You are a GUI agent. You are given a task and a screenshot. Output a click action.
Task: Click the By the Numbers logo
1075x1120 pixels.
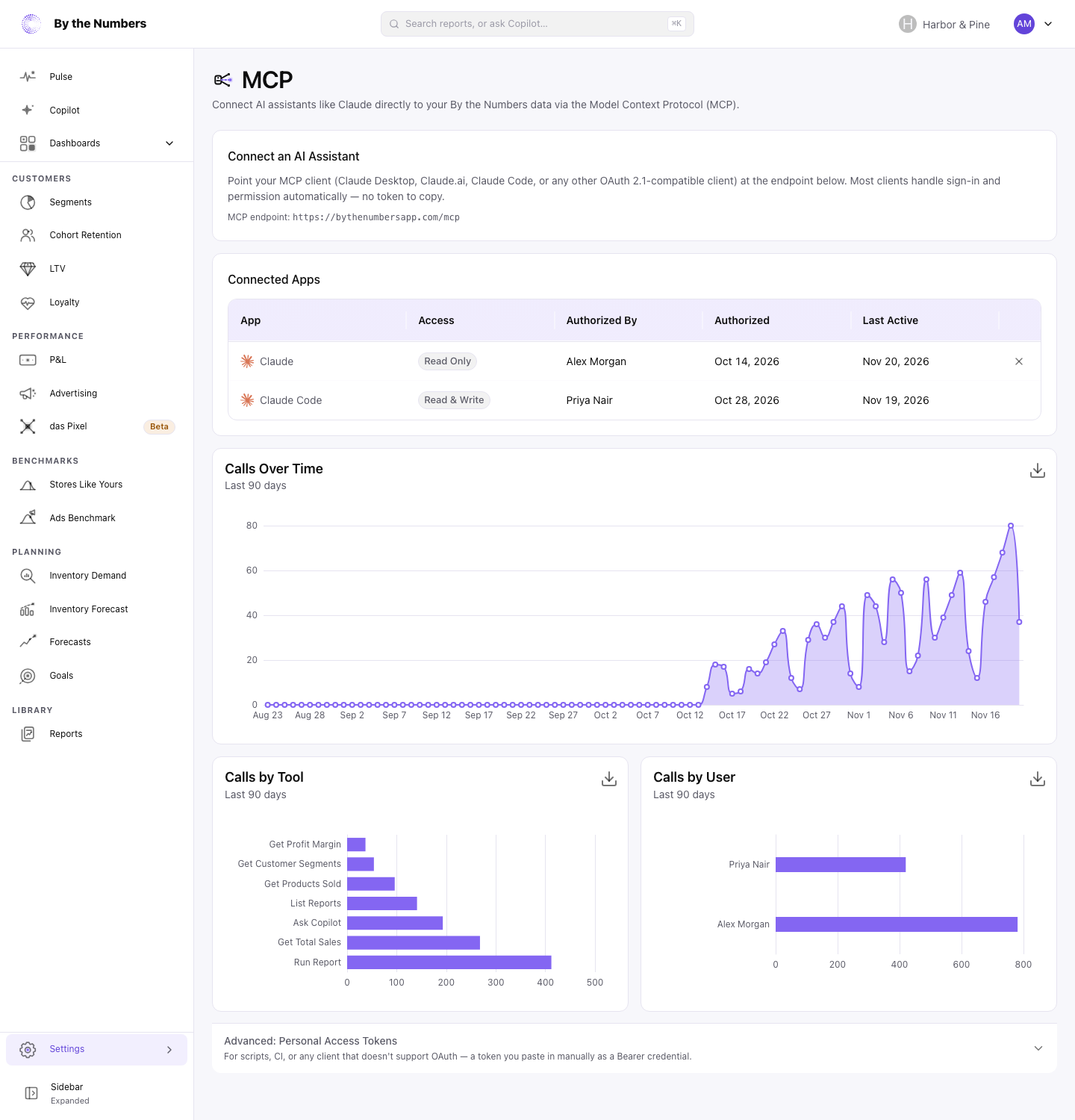coord(84,24)
